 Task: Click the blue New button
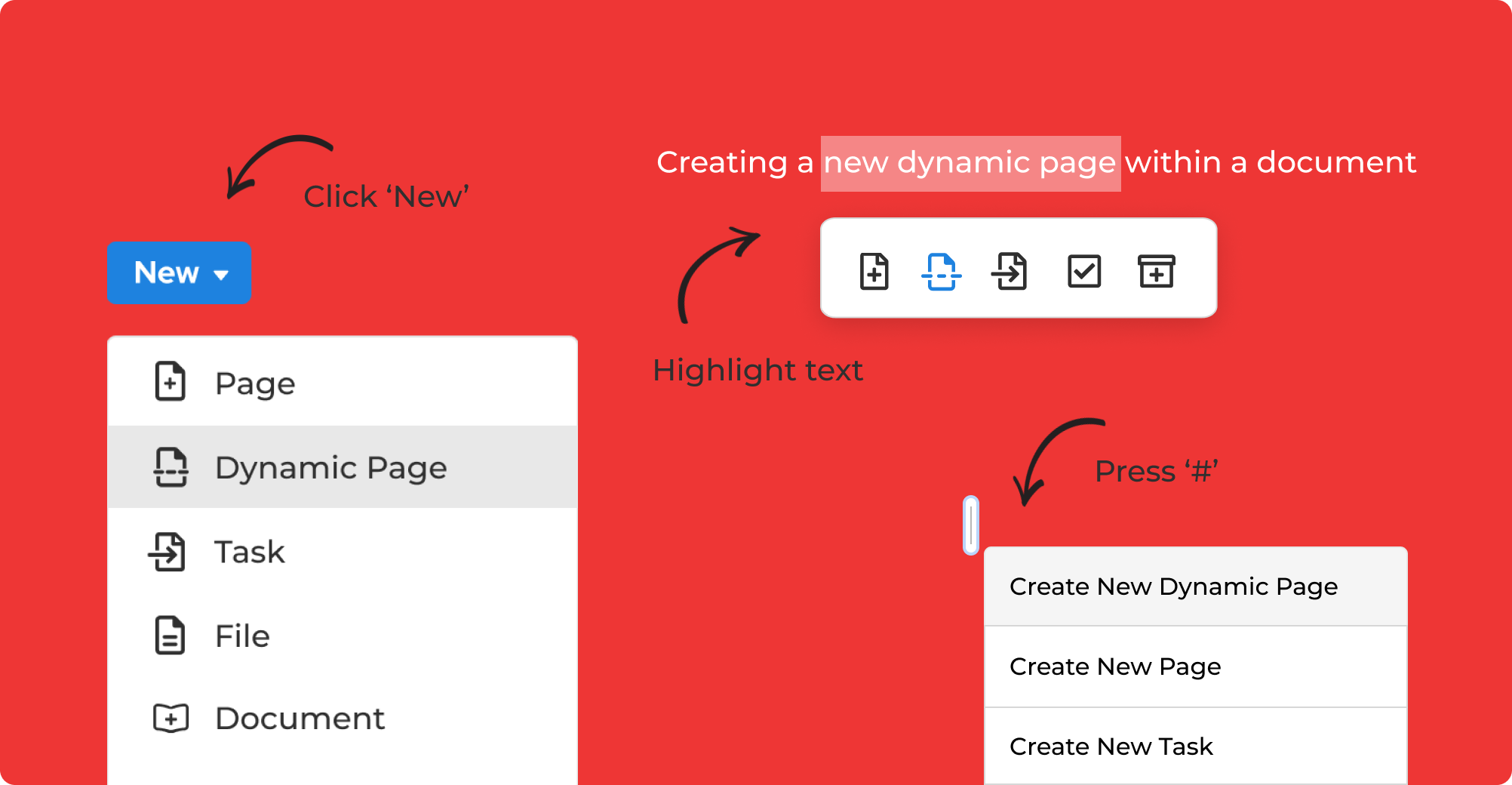[x=167, y=272]
